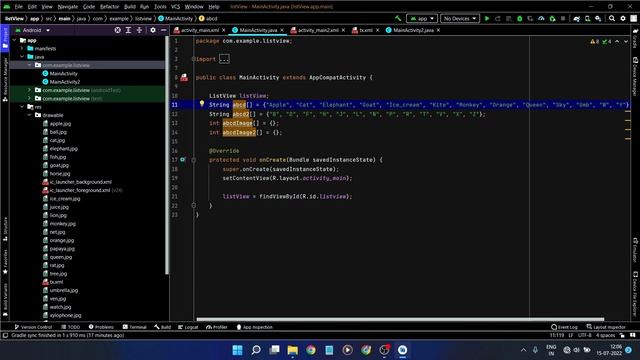Click the class gutter icon on line 8

click(184, 77)
